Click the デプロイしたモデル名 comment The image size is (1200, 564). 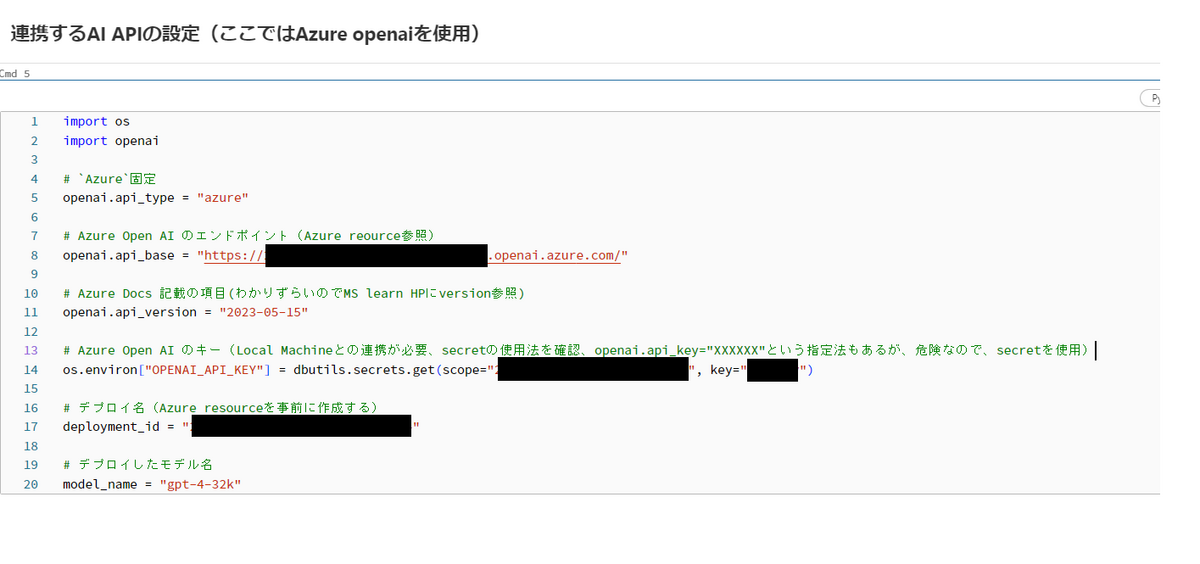pos(138,465)
